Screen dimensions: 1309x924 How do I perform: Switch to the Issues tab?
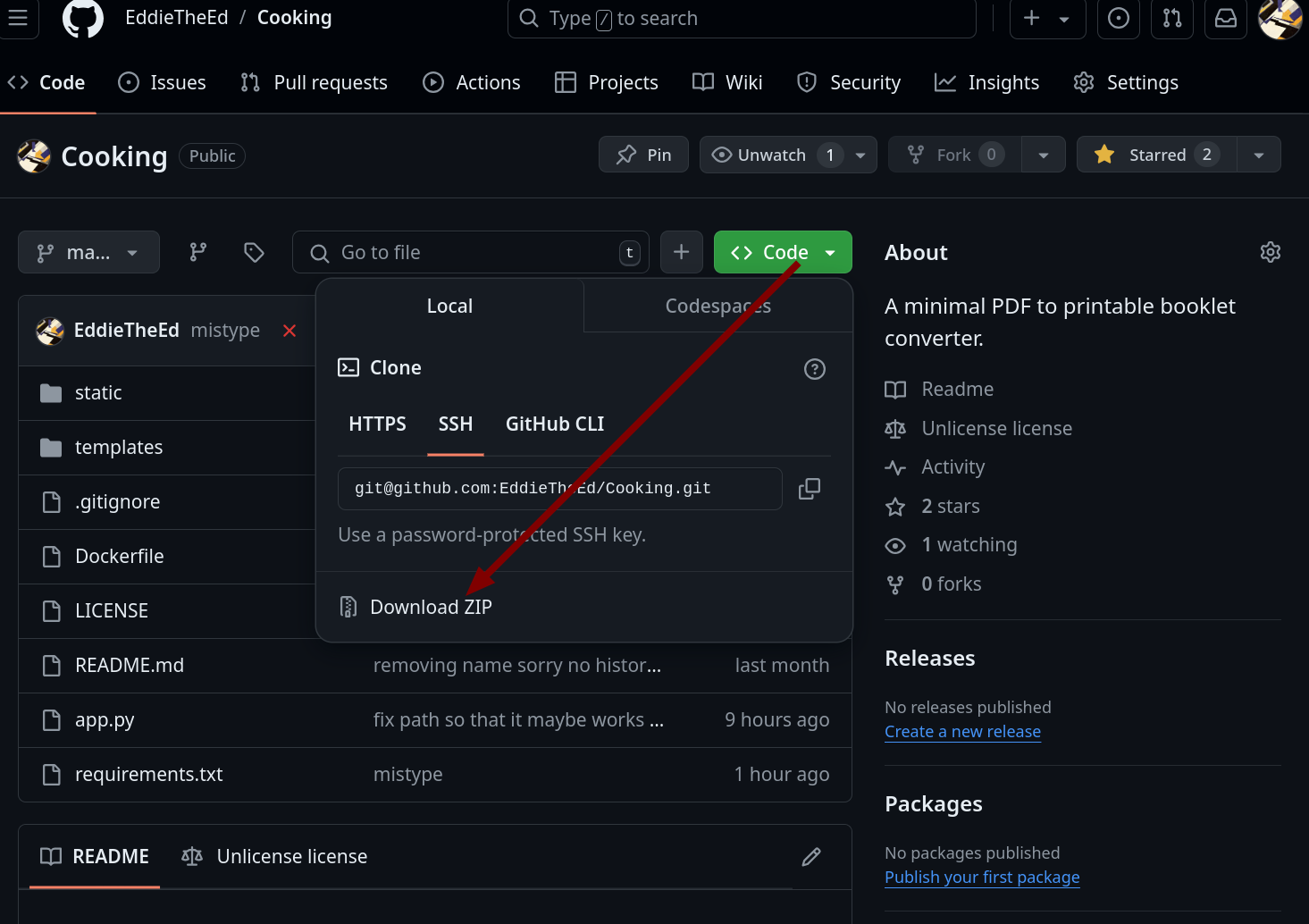point(162,82)
